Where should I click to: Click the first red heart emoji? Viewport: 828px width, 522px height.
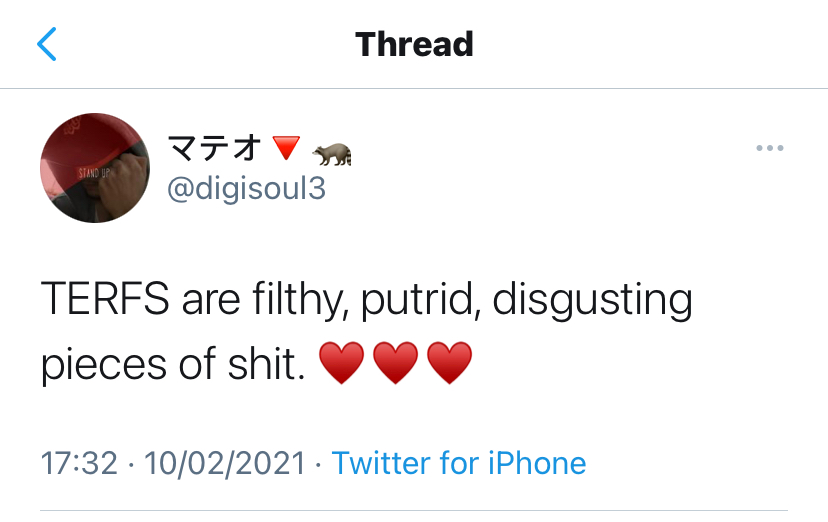coord(342,364)
